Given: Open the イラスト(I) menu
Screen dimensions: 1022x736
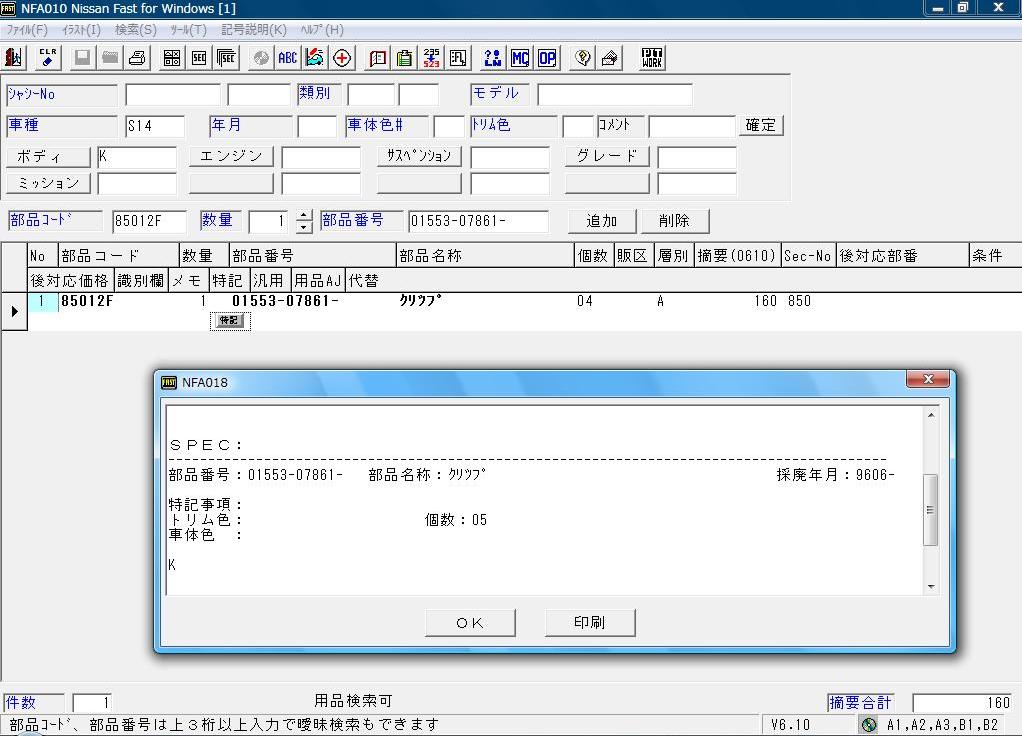Looking at the screenshot, I should pyautogui.click(x=81, y=30).
